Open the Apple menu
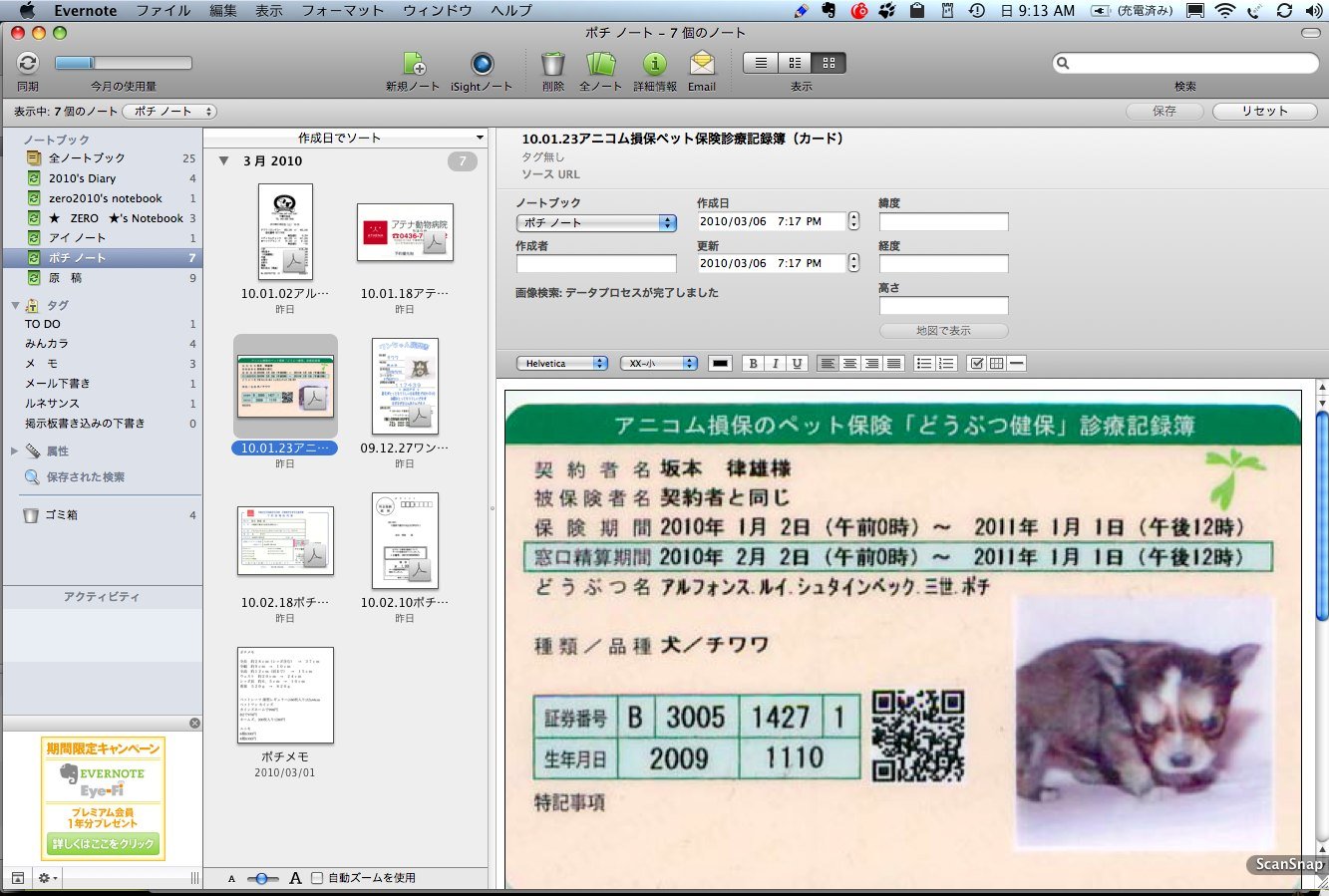Viewport: 1329px width, 896px height. tap(27, 10)
